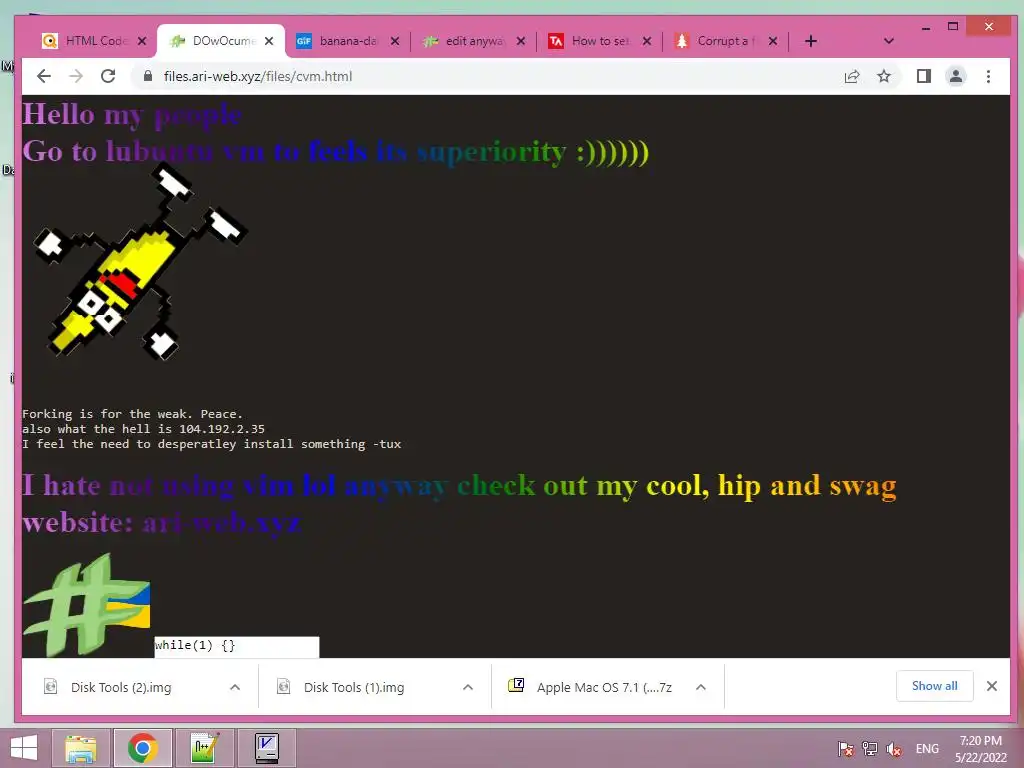Image resolution: width=1024 pixels, height=768 pixels.
Task: Bookmark this page with the star icon
Action: pos(884,76)
